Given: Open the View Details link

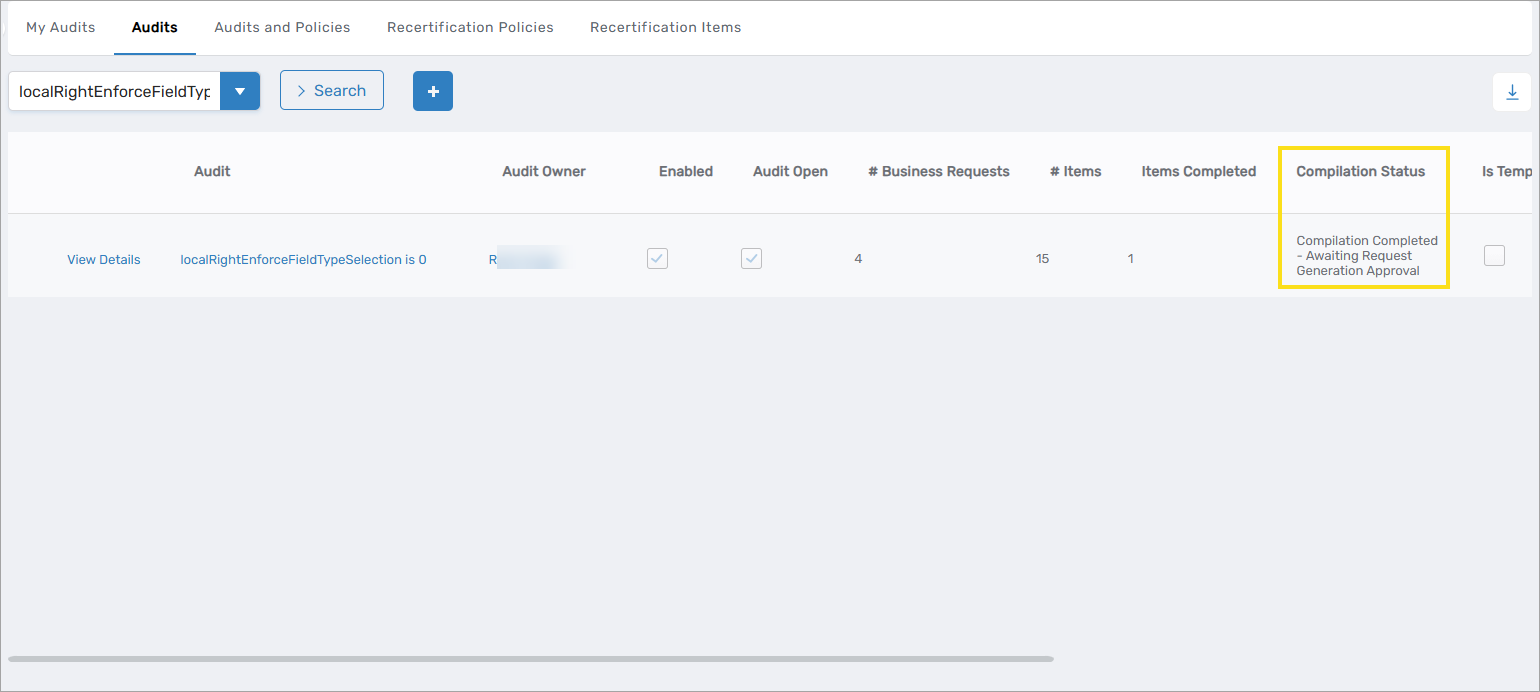Looking at the screenshot, I should pyautogui.click(x=104, y=260).
